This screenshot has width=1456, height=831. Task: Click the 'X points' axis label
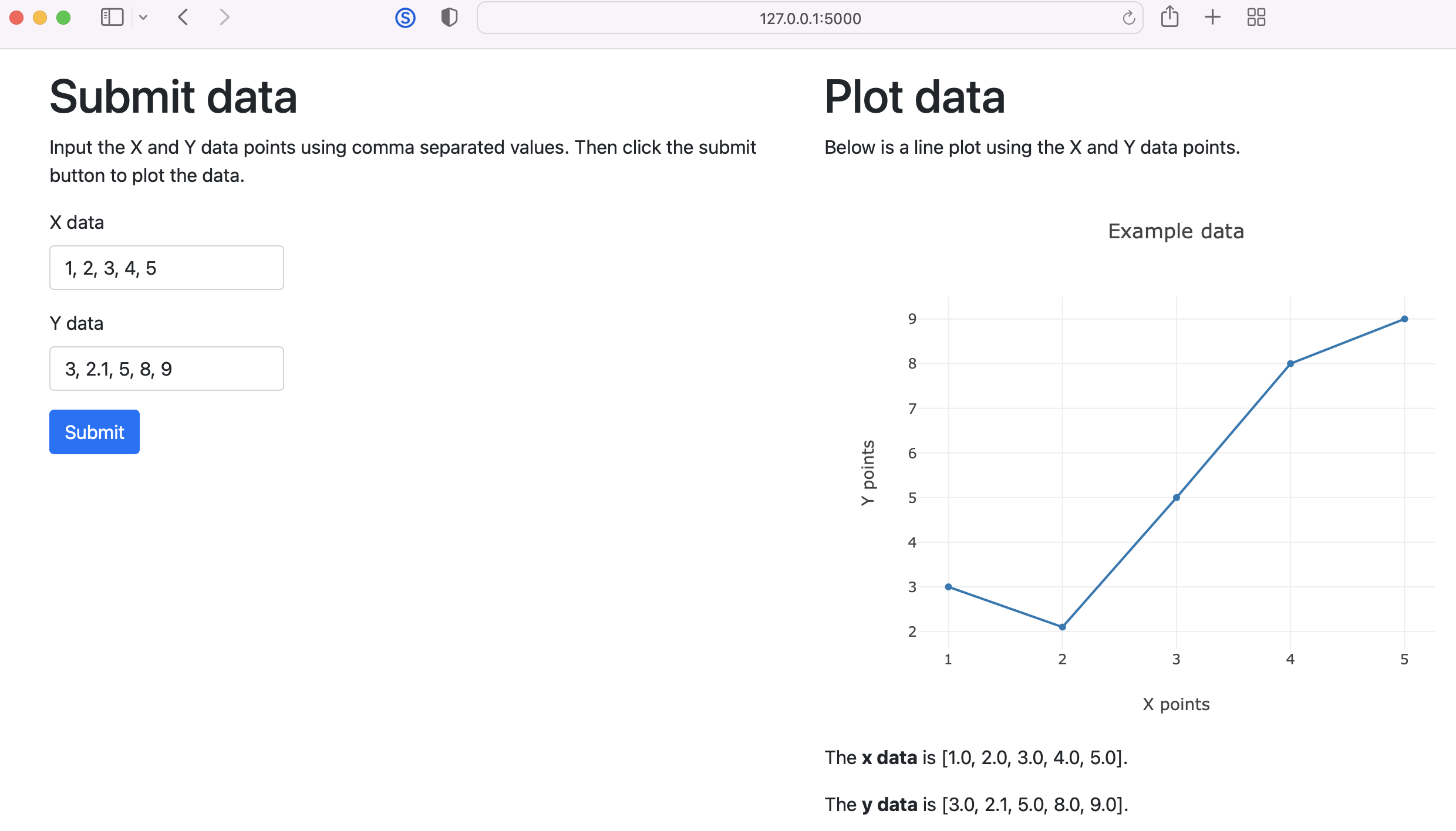point(1176,704)
